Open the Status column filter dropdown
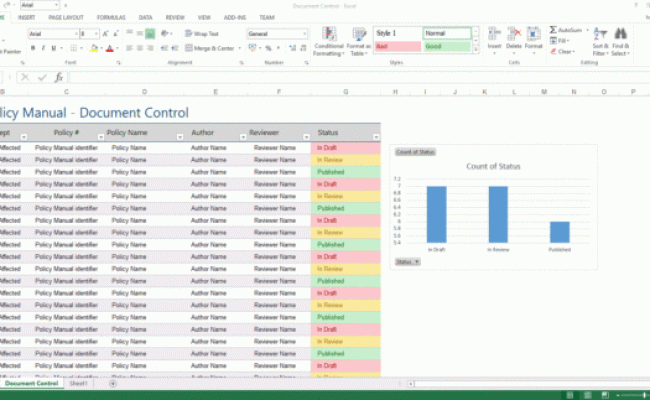This screenshot has width=650, height=400. [376, 137]
